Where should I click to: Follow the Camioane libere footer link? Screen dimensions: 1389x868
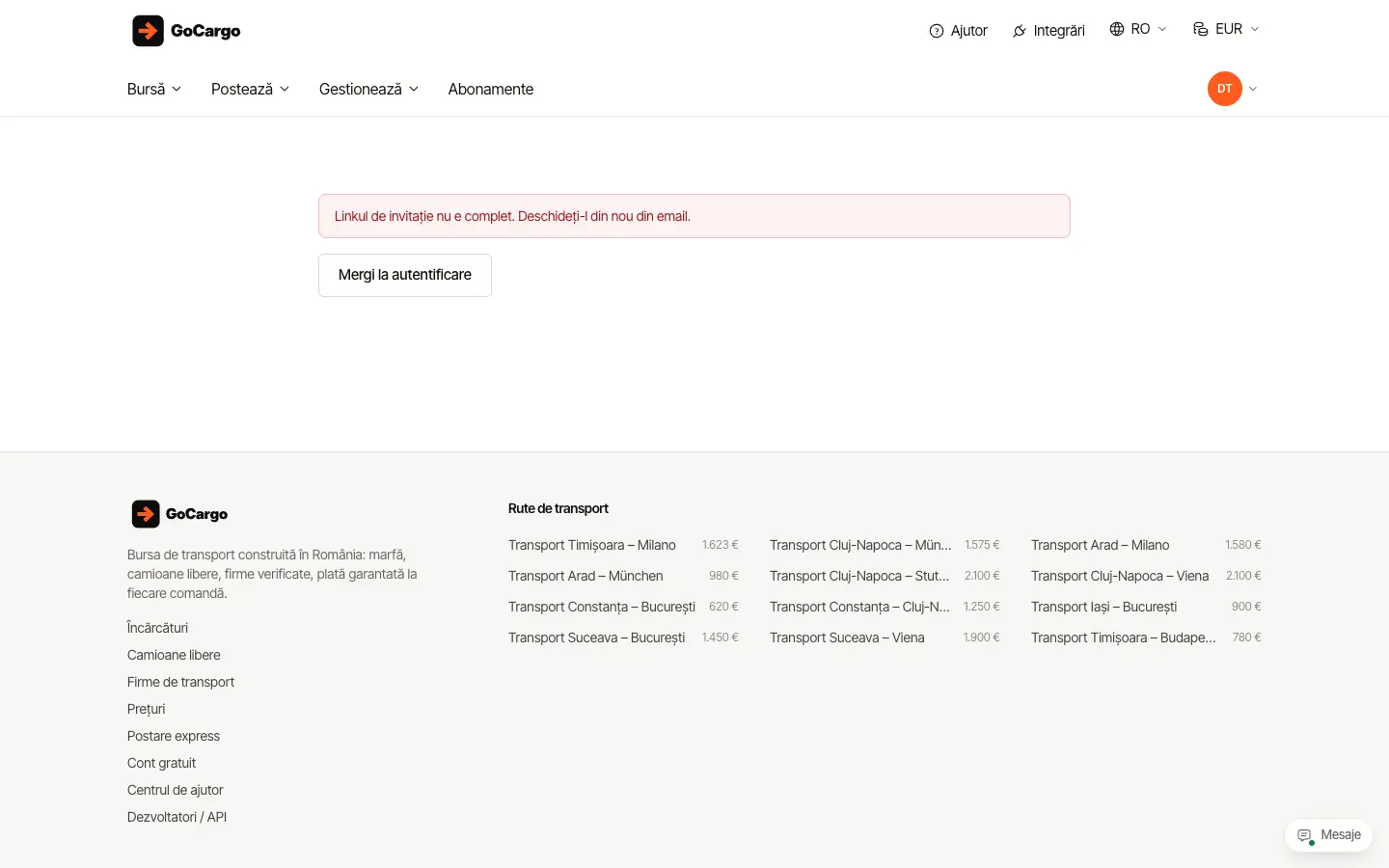pos(174,655)
